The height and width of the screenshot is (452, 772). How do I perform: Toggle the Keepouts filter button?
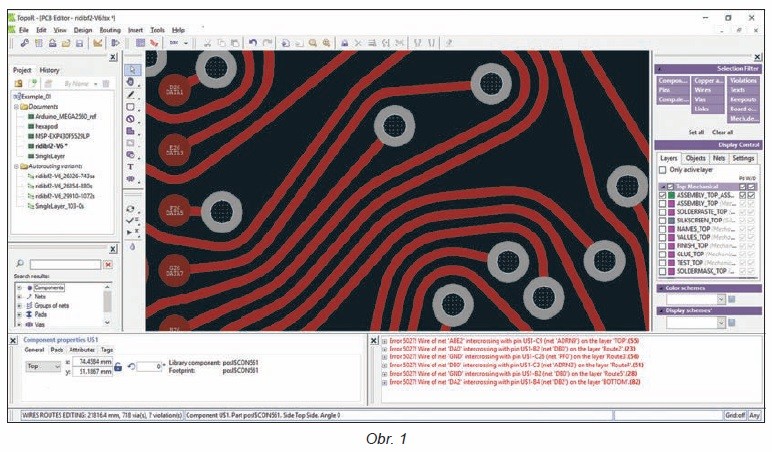(x=743, y=99)
